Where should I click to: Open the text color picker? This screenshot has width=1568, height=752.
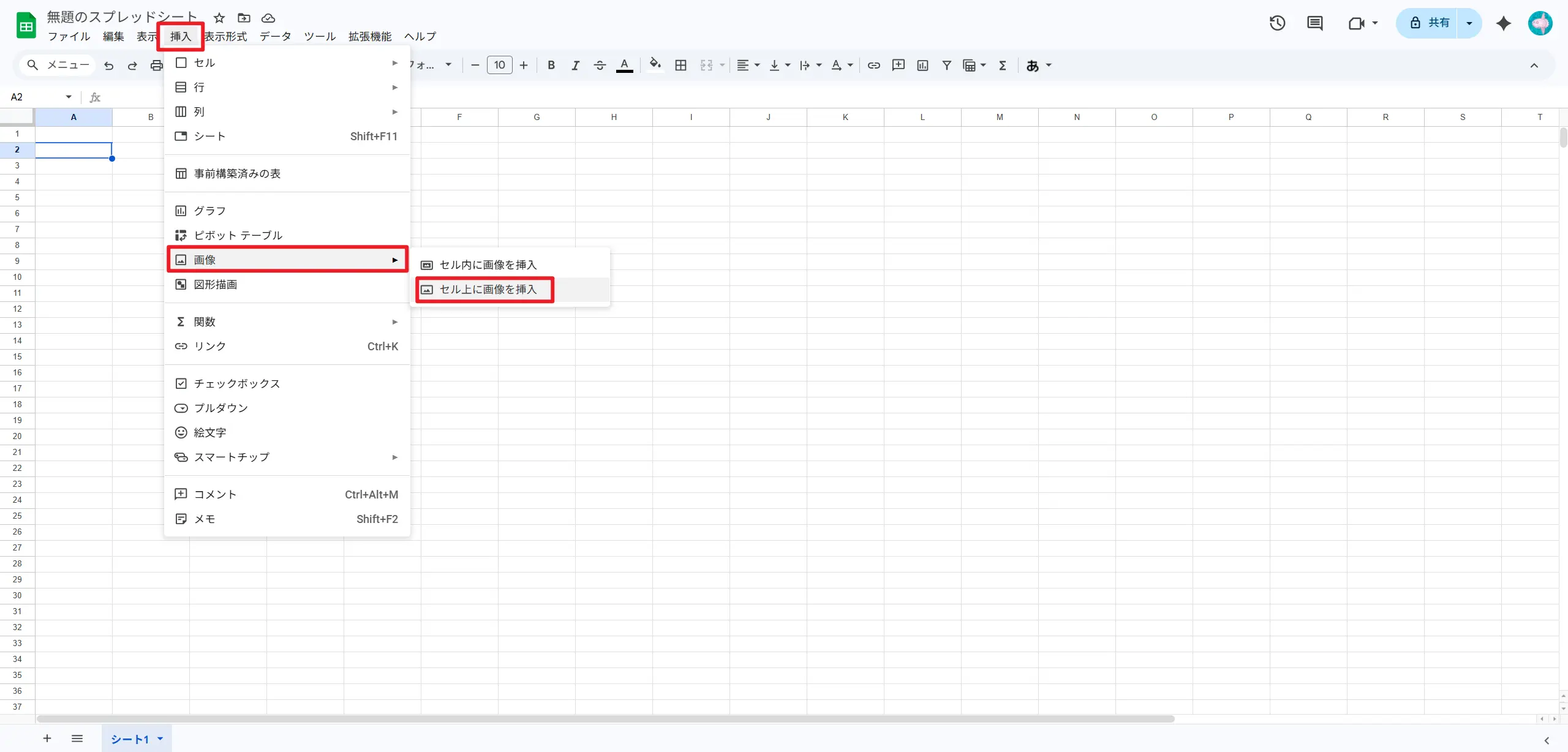coord(624,65)
